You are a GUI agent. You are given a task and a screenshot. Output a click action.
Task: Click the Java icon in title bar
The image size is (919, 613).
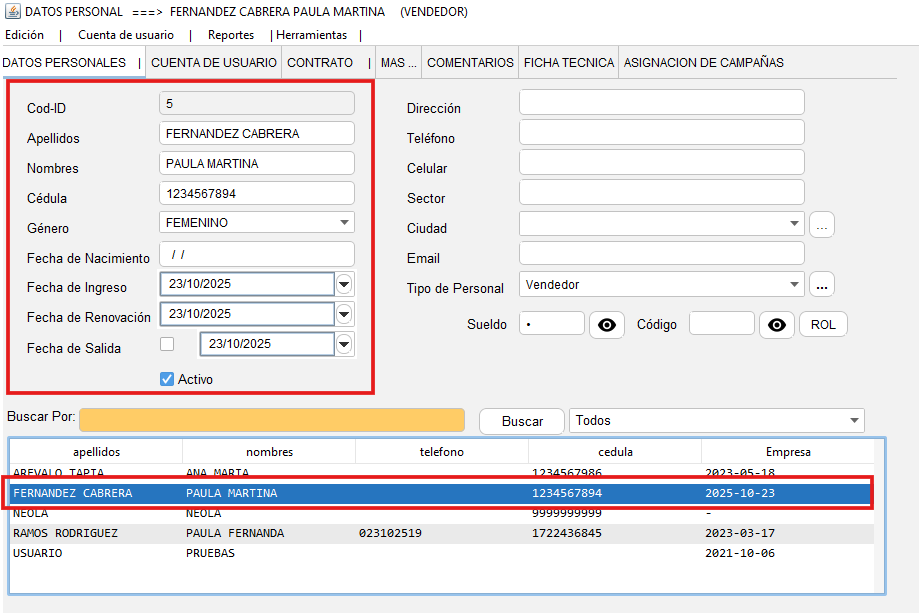11,12
